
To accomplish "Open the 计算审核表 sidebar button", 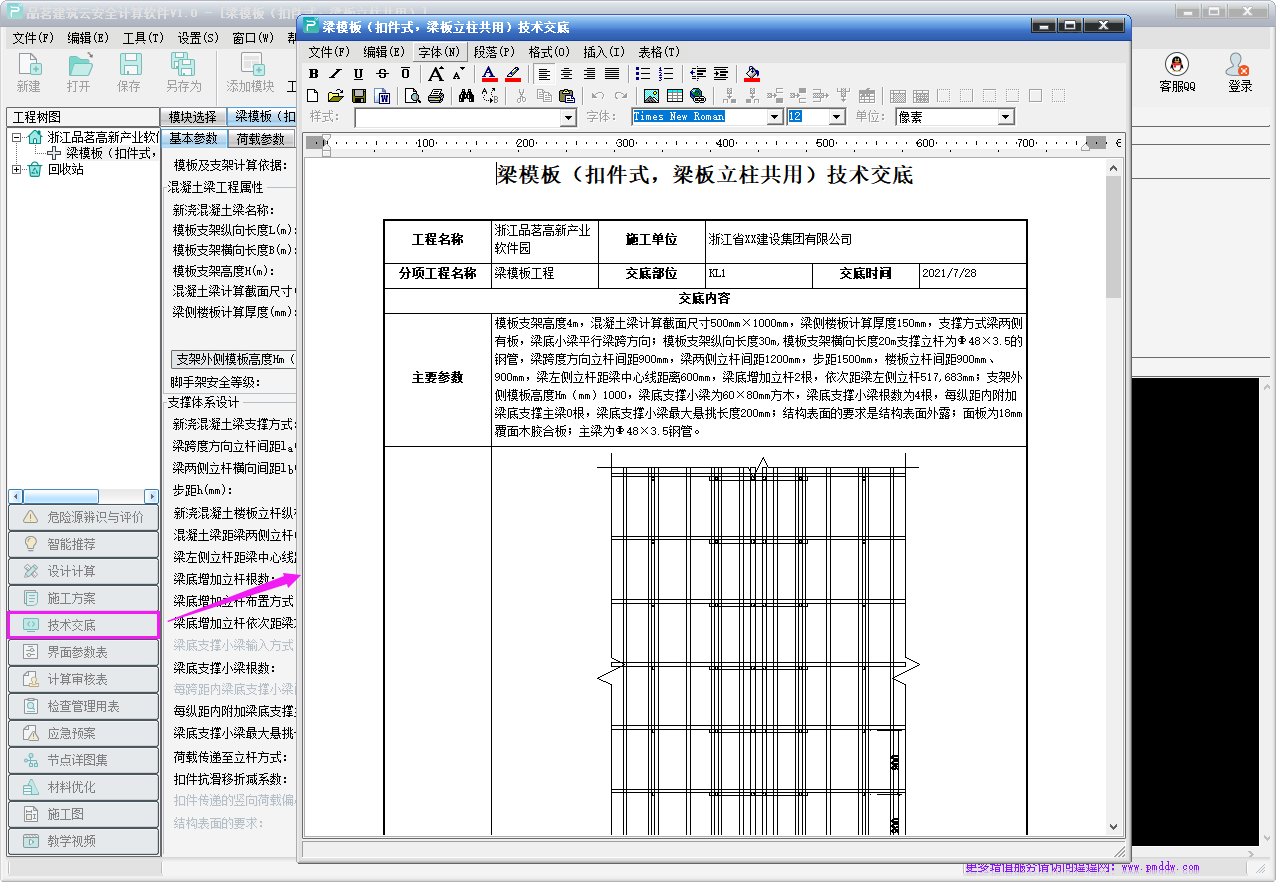I will (83, 679).
